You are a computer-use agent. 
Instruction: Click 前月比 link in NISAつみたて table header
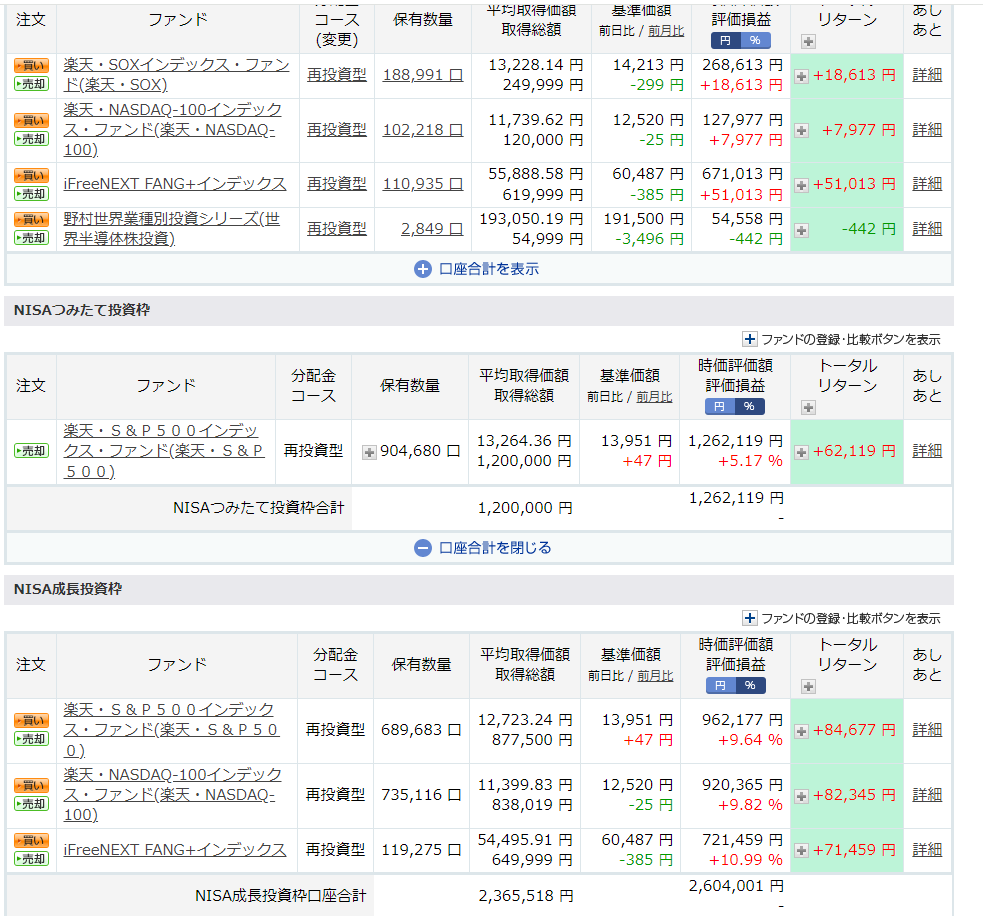(x=654, y=397)
